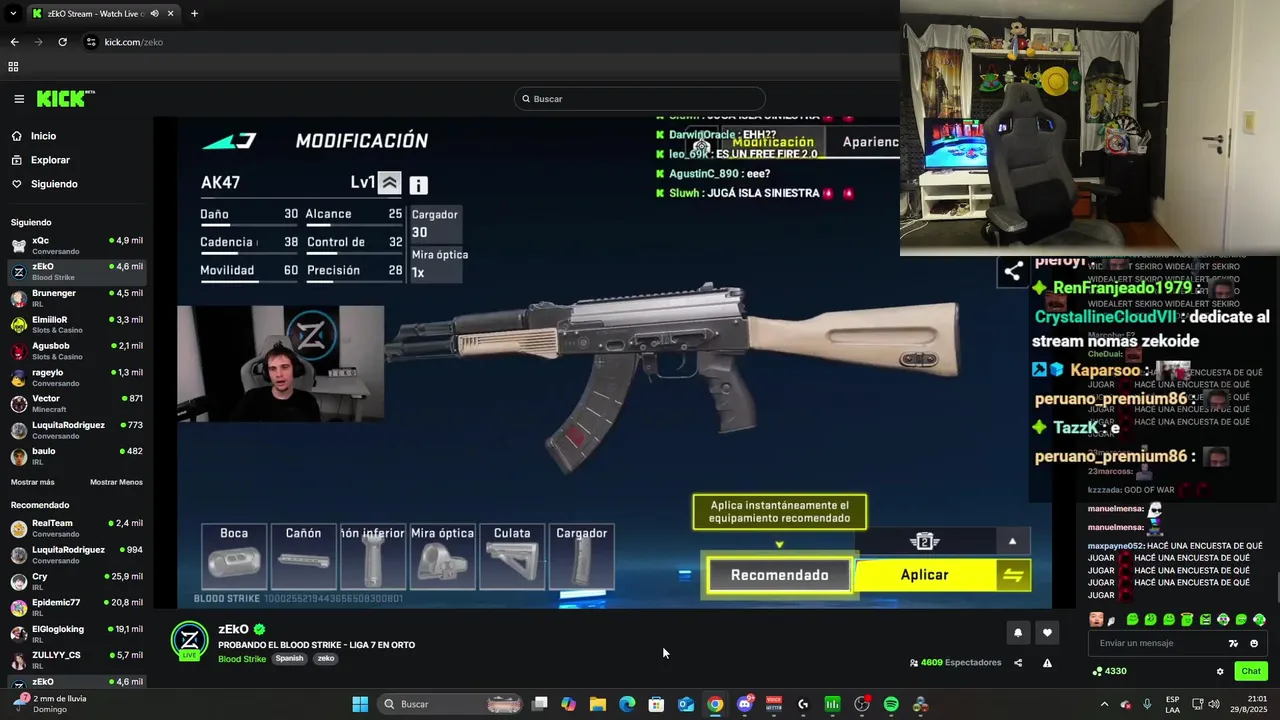Image resolution: width=1280 pixels, height=720 pixels.
Task: Open Explorar in sidebar
Action: click(x=50, y=160)
